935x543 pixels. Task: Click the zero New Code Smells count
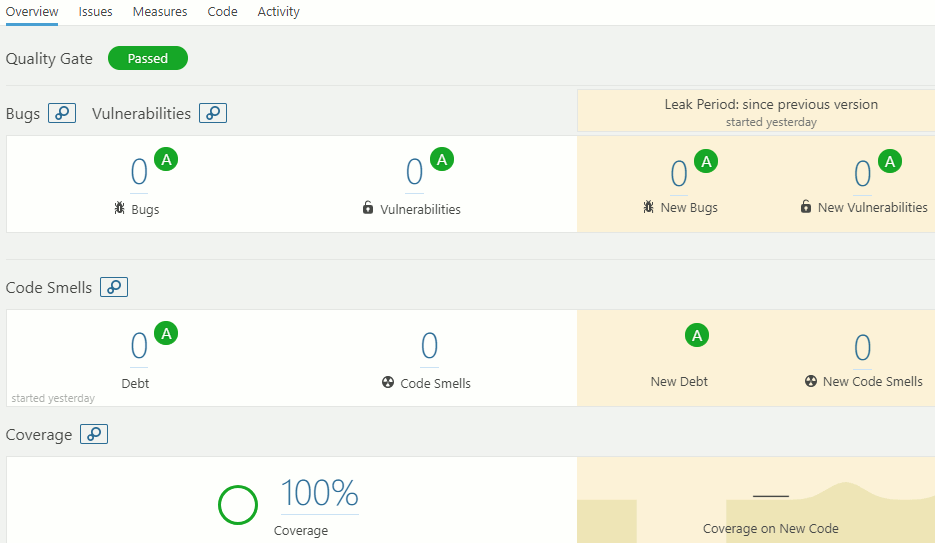tap(862, 347)
